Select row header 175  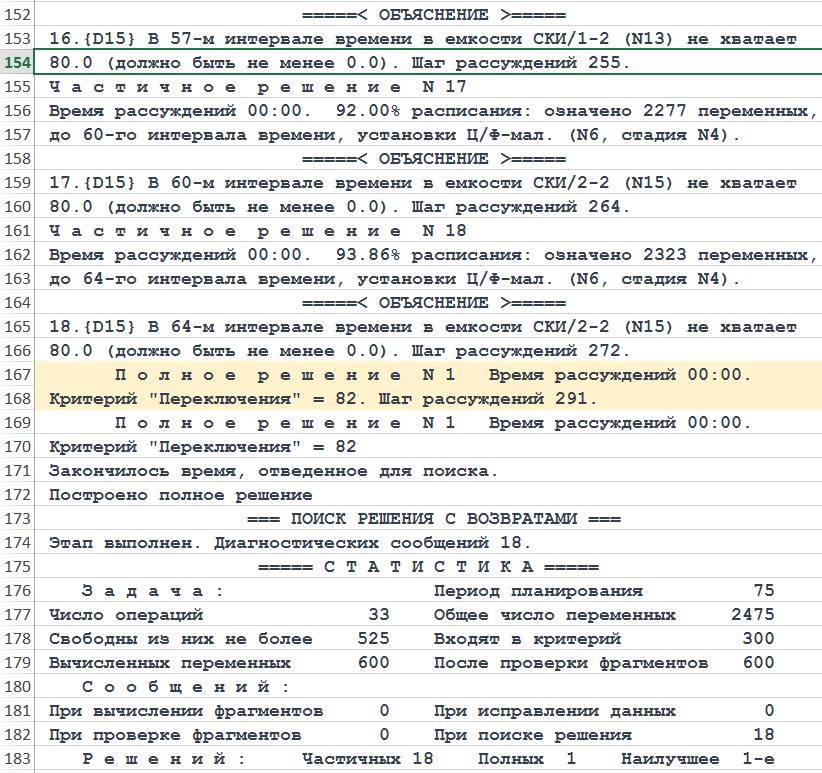click(x=18, y=567)
